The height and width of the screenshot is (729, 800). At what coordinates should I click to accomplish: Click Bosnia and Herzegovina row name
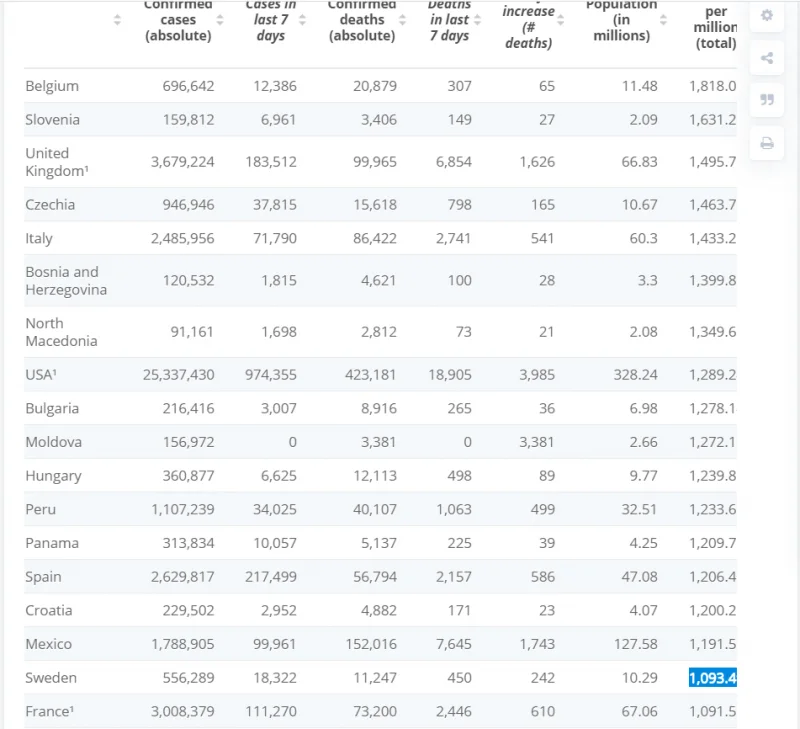coord(66,281)
